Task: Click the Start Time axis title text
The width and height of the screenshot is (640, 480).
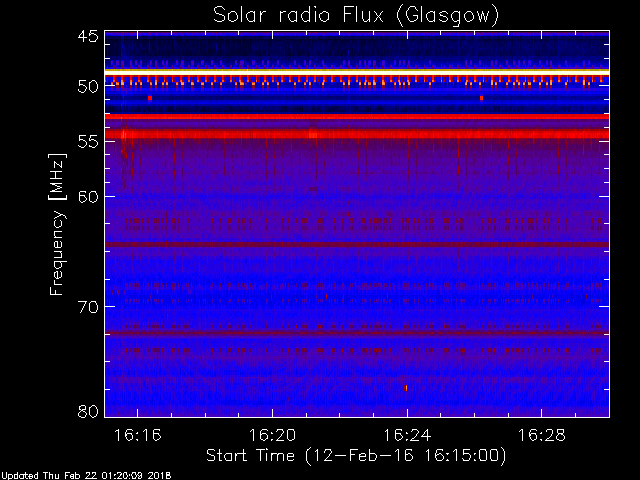Action: coord(356,456)
